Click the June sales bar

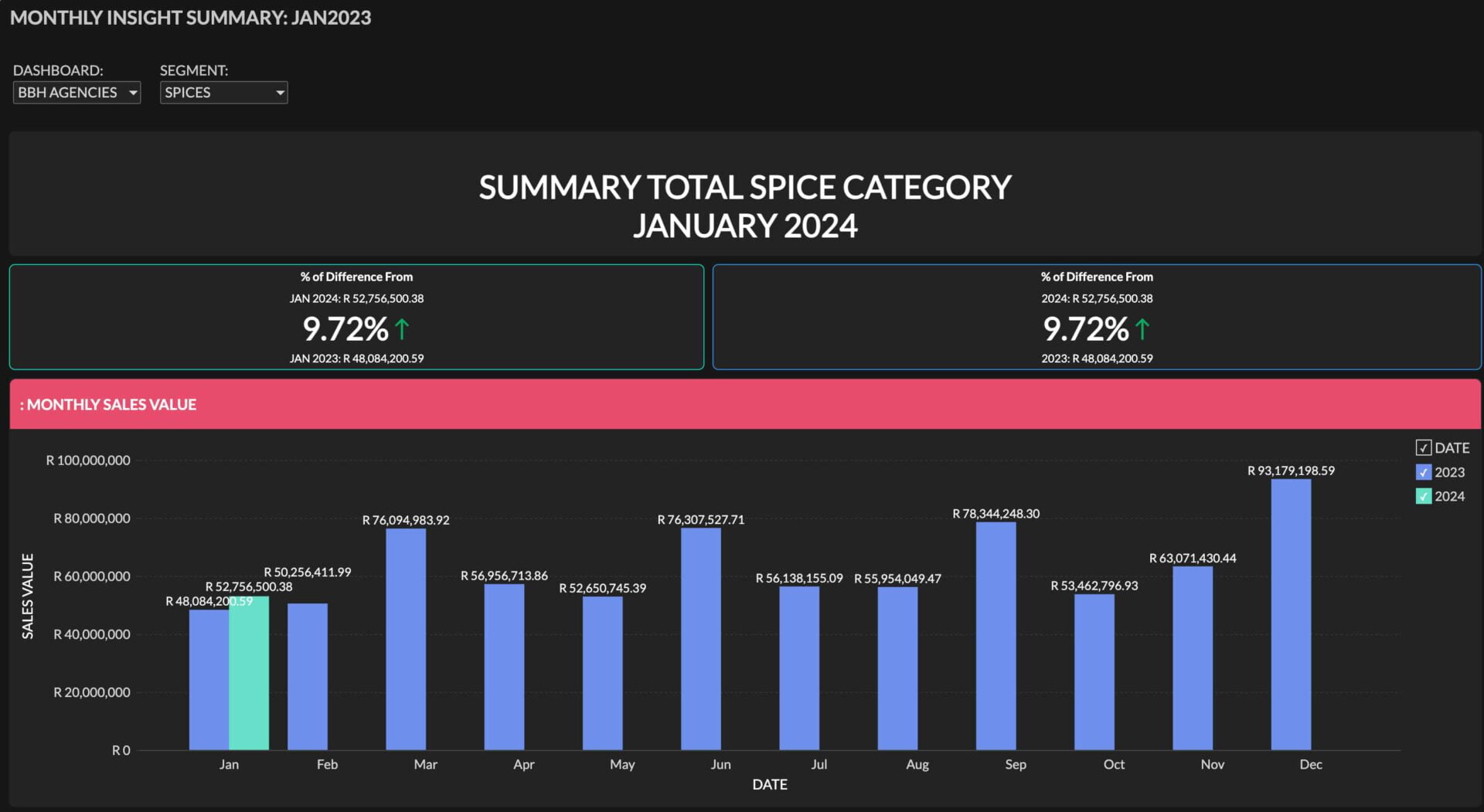(700, 640)
